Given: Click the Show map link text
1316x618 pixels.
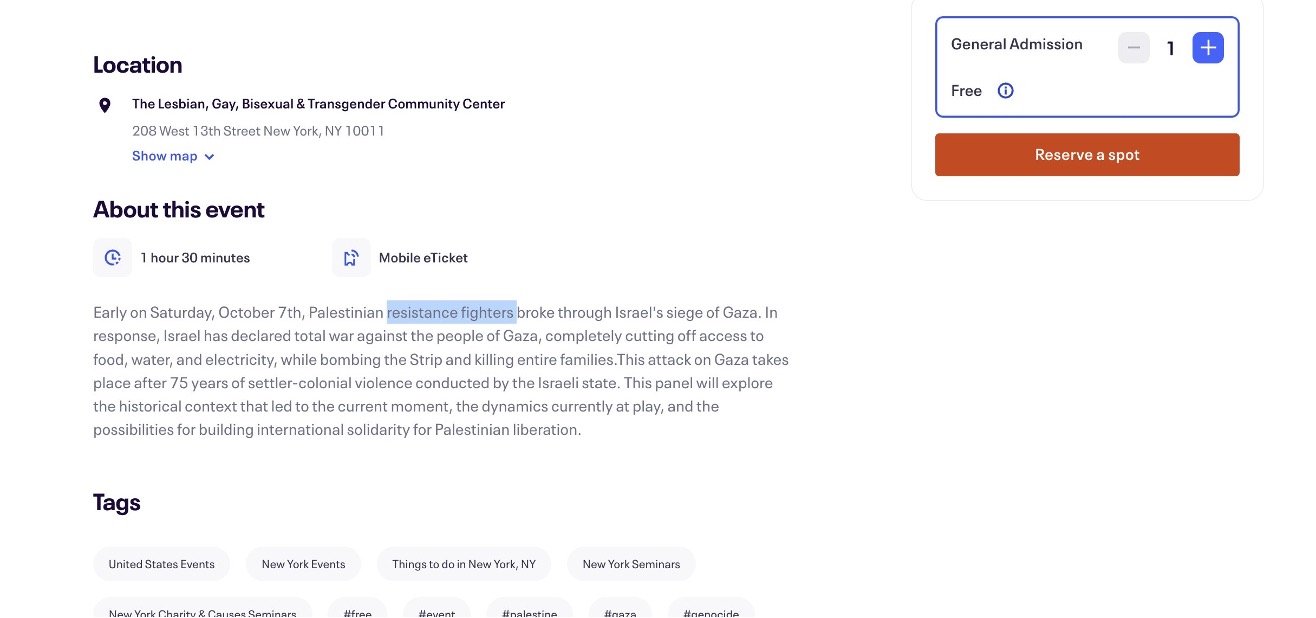Looking at the screenshot, I should (165, 156).
